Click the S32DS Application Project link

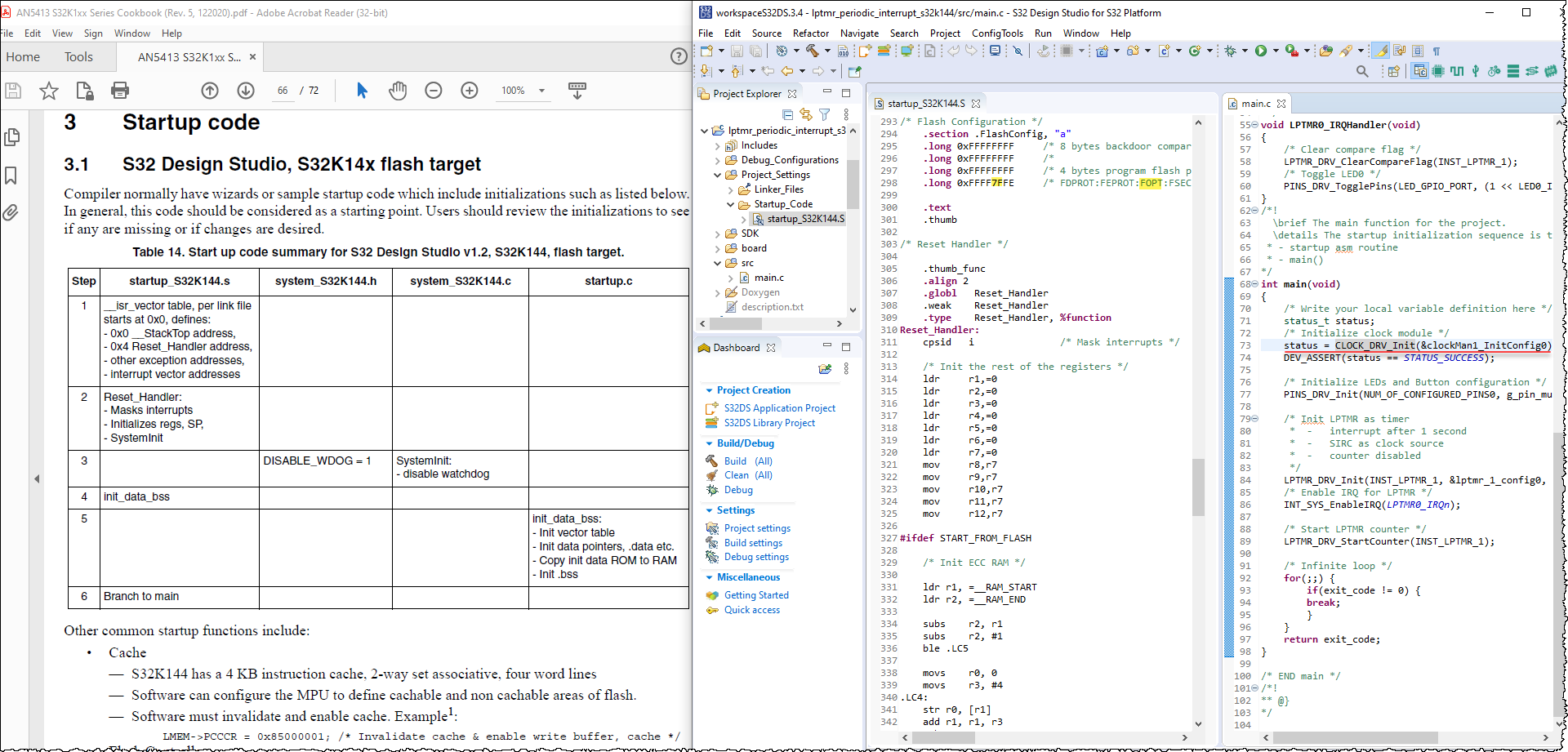[779, 408]
